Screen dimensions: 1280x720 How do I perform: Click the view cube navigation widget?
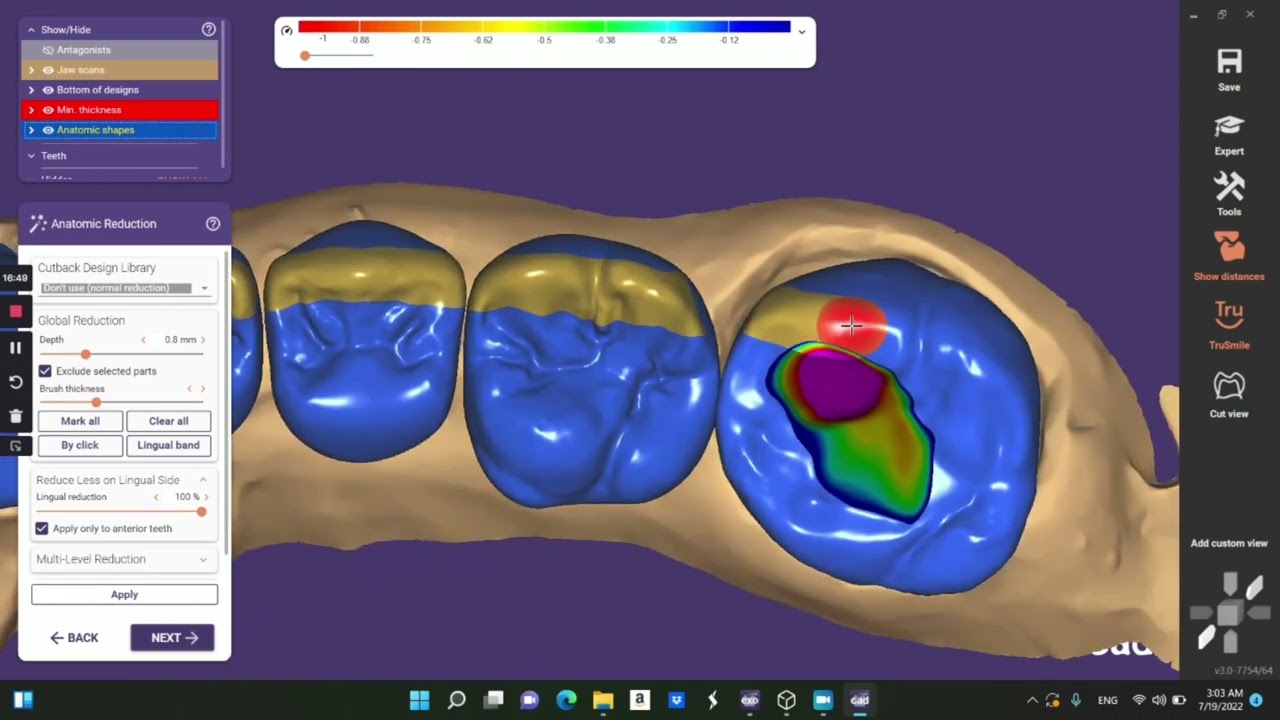pos(1230,612)
